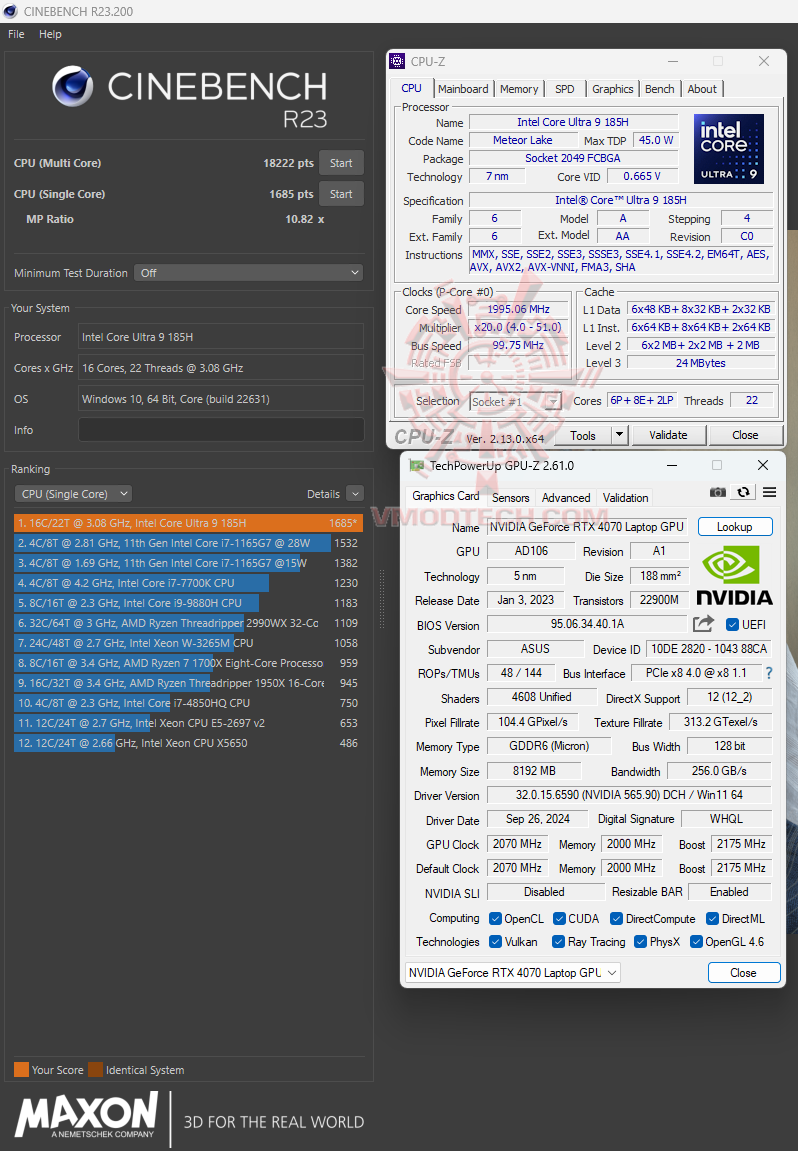
Task: Click the NVIDIA logo in GPU-Z
Action: click(734, 578)
